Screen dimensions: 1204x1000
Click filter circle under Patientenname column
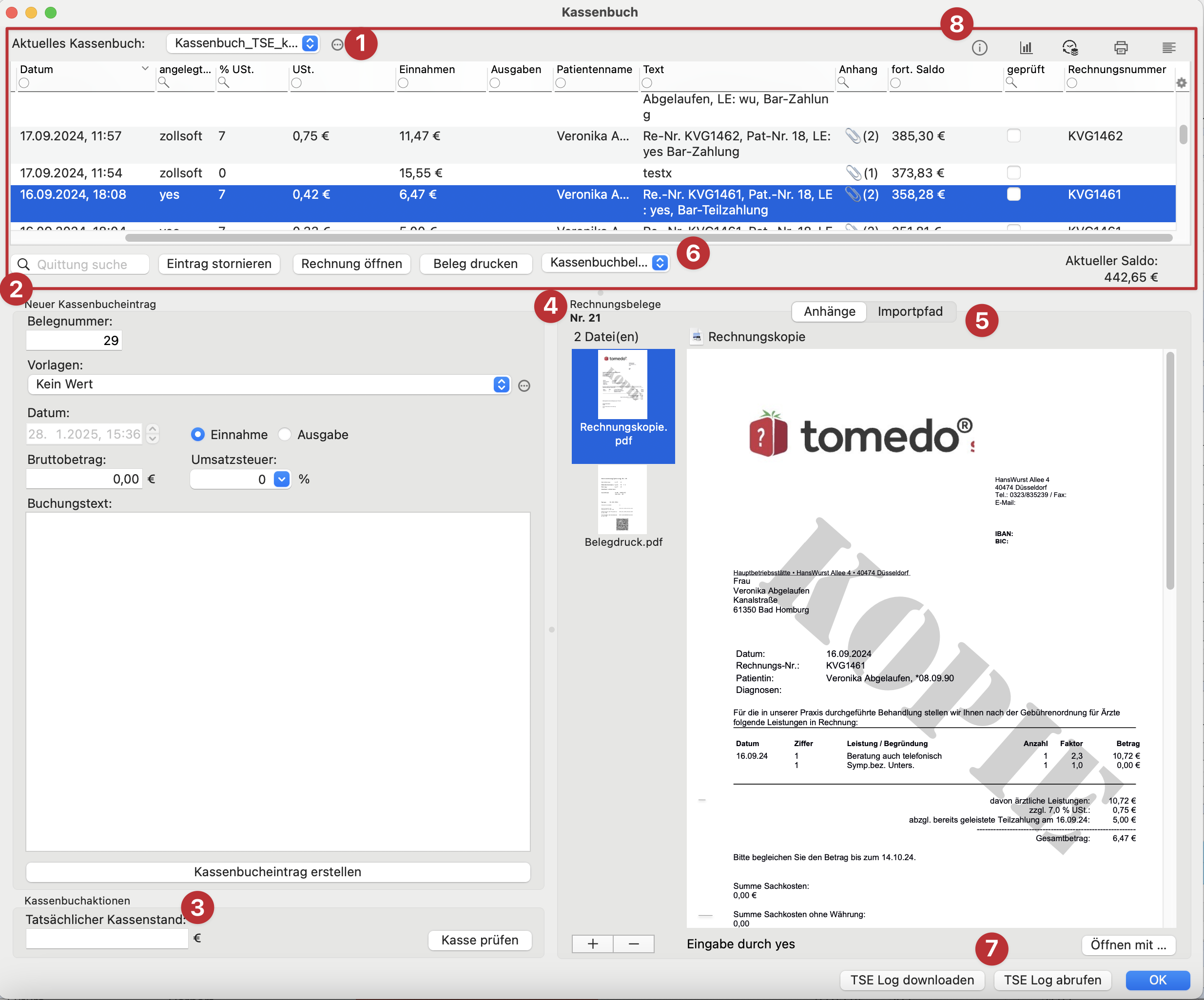[561, 83]
